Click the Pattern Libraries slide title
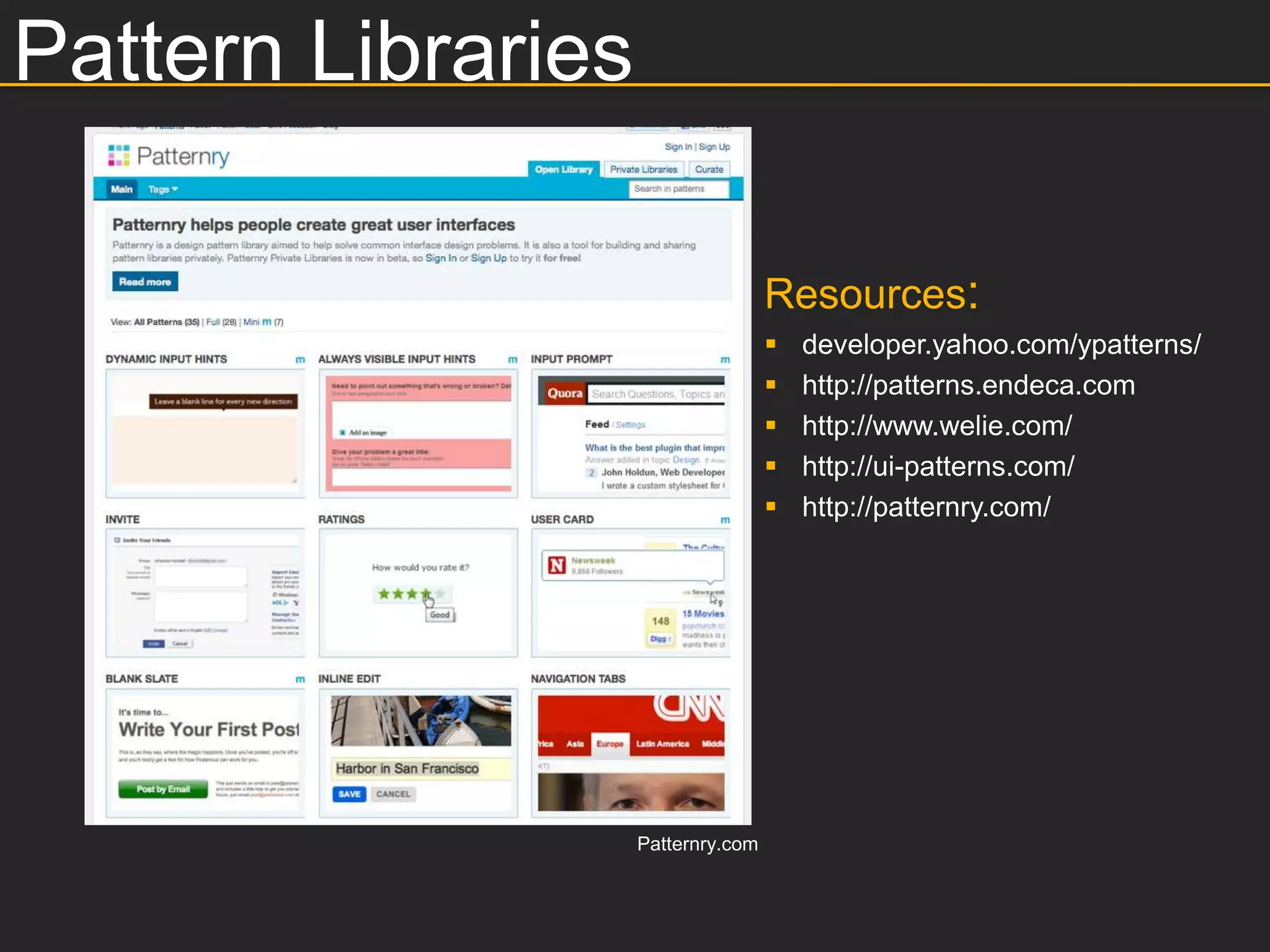Screen dimensions: 1270x952 [322, 50]
